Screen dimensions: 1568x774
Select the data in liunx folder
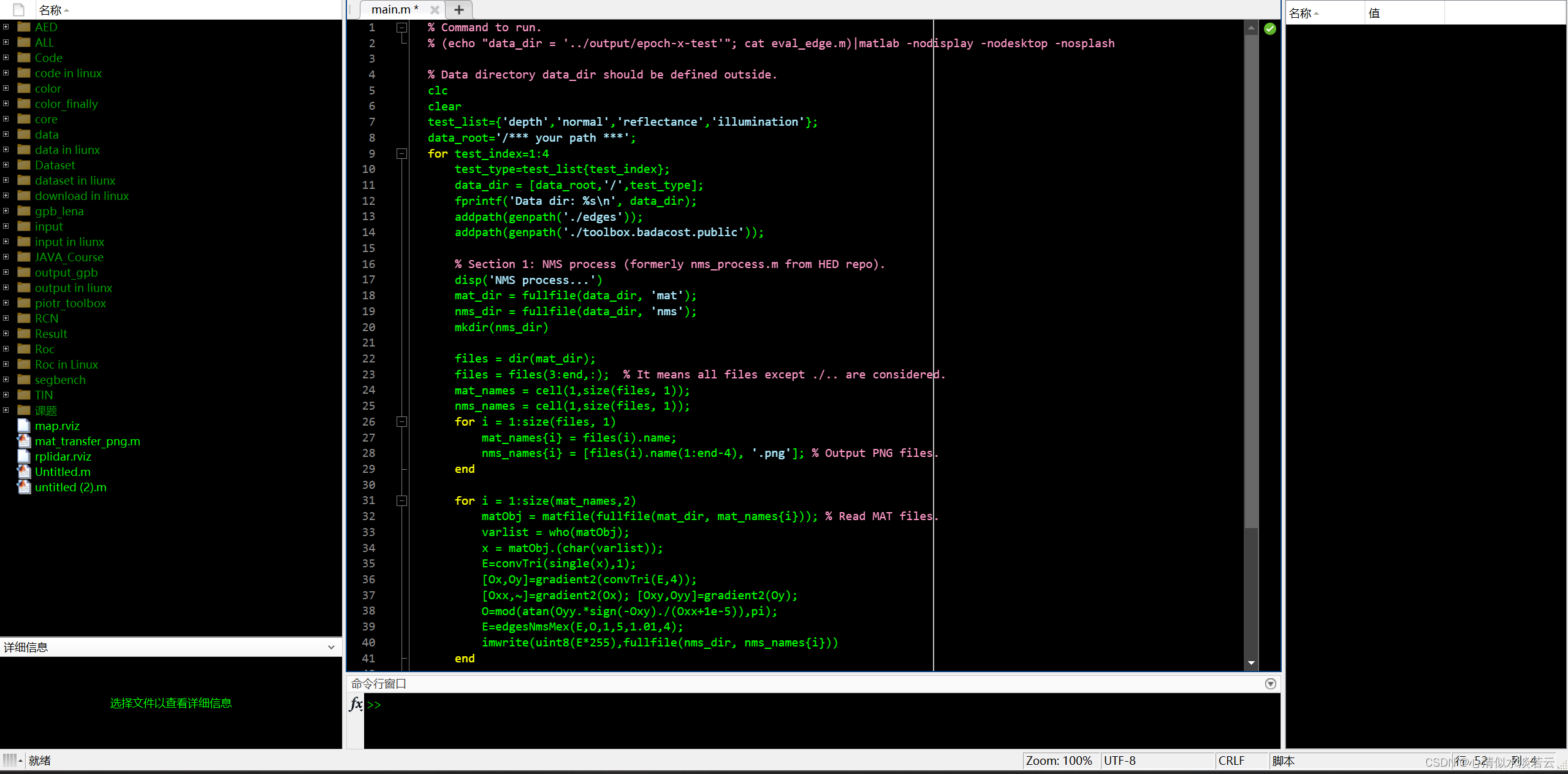67,150
